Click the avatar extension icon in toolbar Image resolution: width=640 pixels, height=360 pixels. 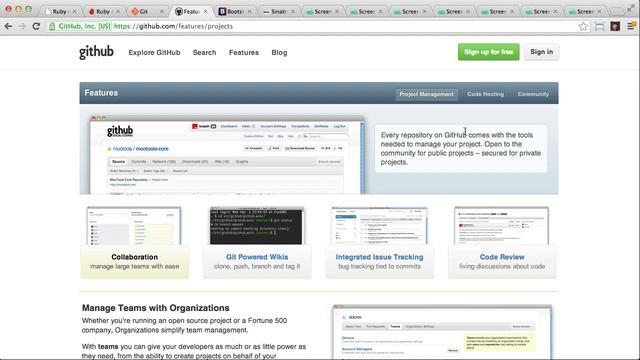[615, 26]
